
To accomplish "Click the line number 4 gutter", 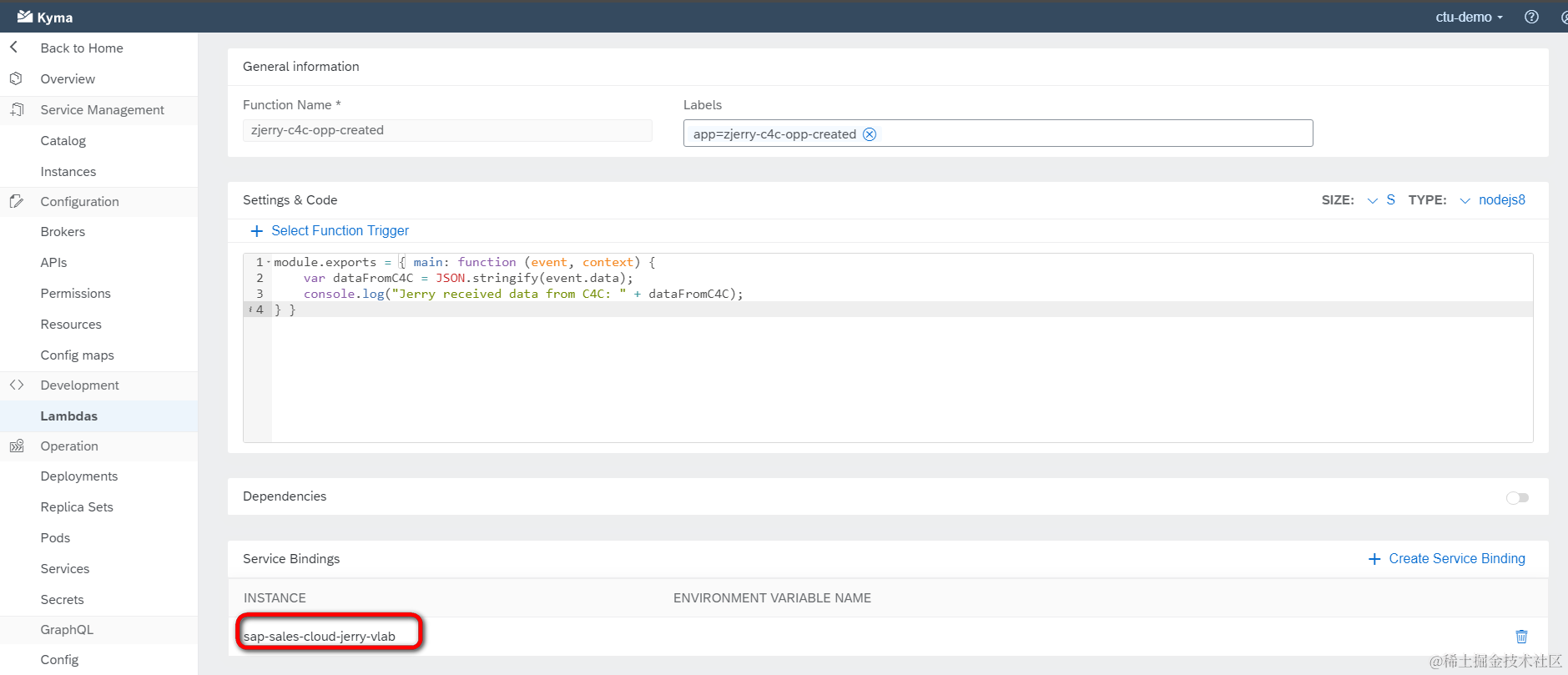I will [258, 310].
